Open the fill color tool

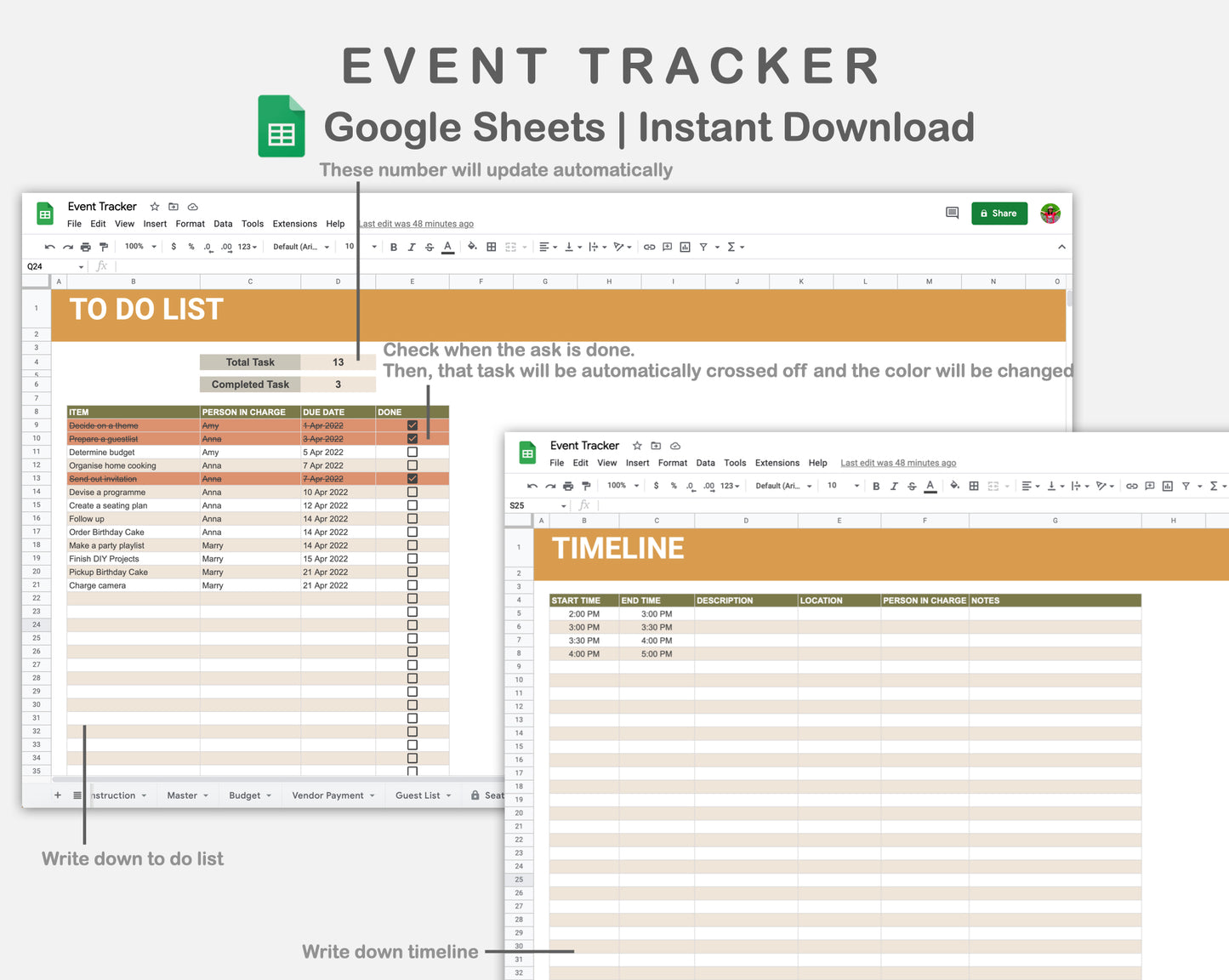tap(472, 247)
